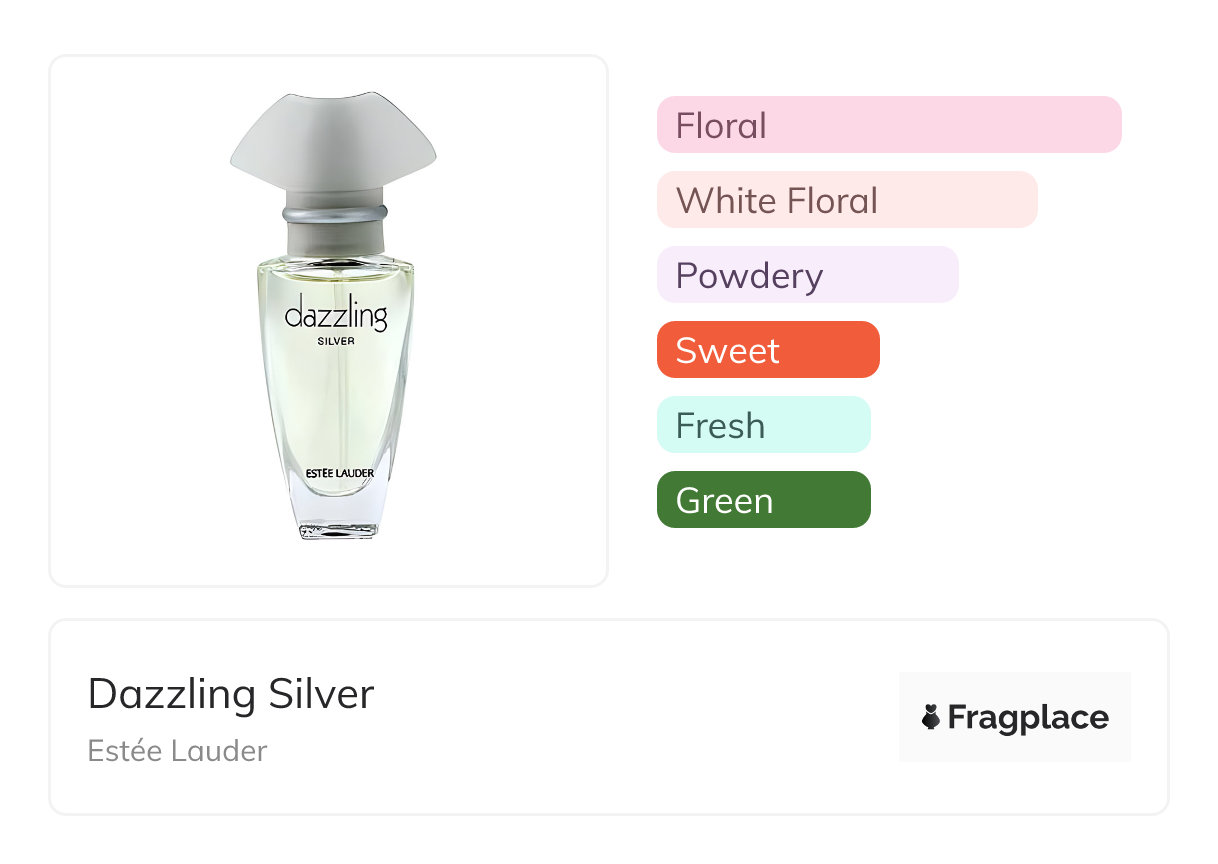
Task: Click the 'SILVER' text on the bottle
Action: pos(334,341)
